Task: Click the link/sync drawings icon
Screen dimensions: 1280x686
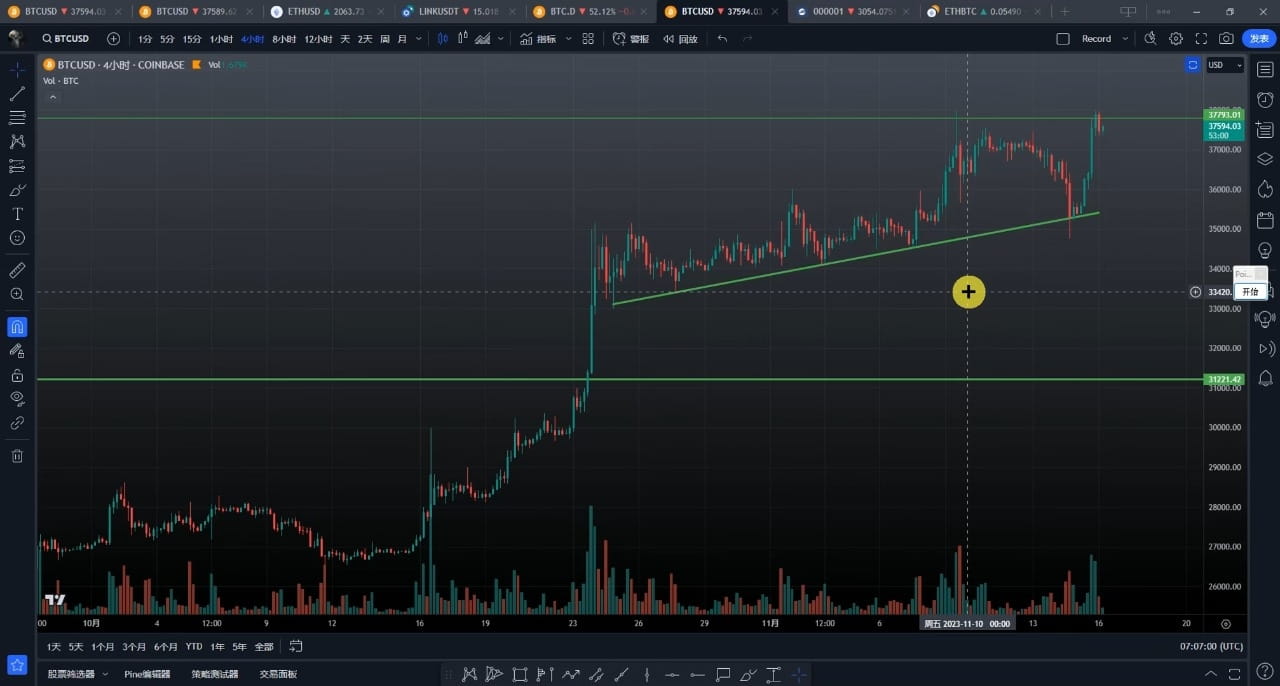Action: coord(17,423)
